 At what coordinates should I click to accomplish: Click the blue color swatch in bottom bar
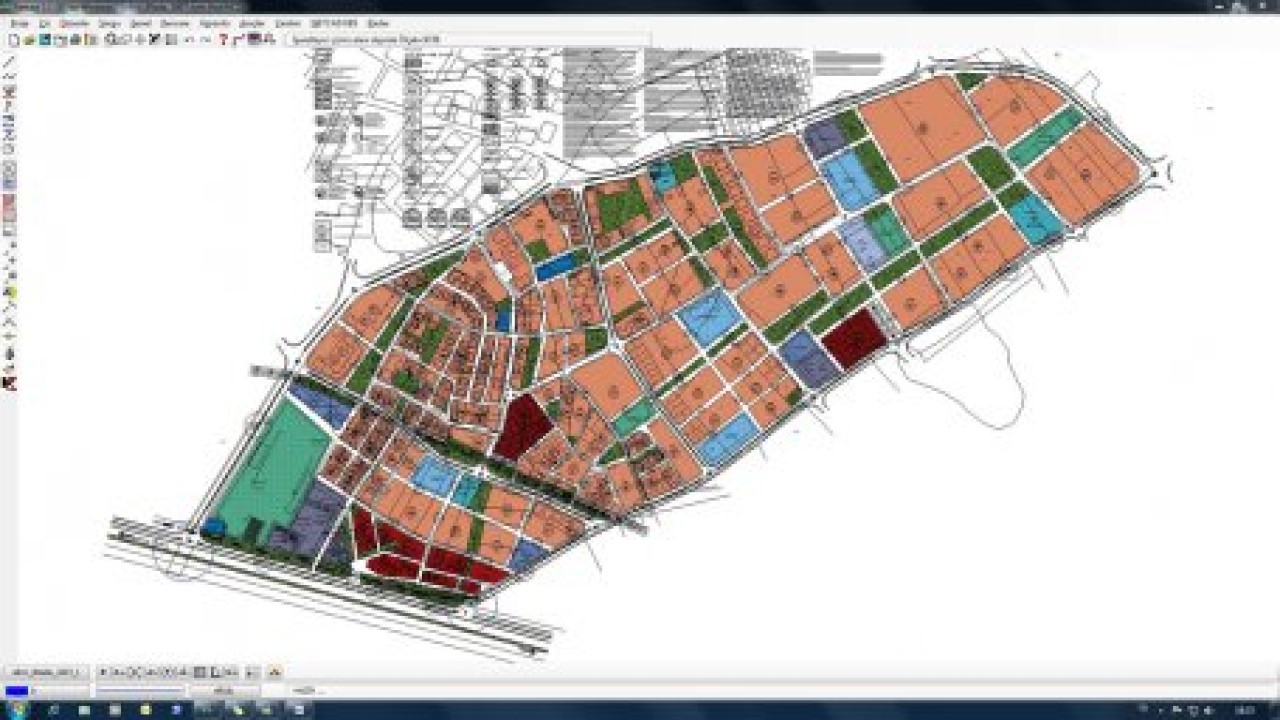[17, 691]
